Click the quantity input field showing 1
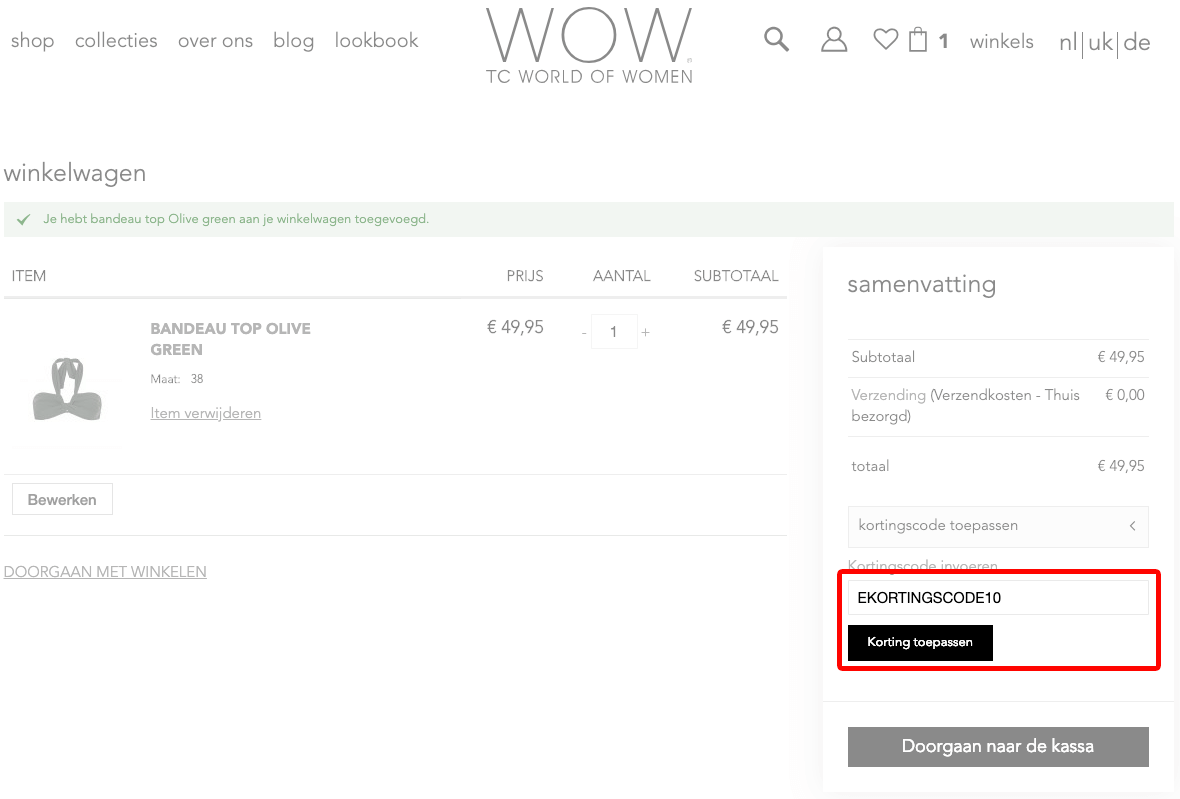Viewport: 1180px width, 799px height. pos(614,332)
